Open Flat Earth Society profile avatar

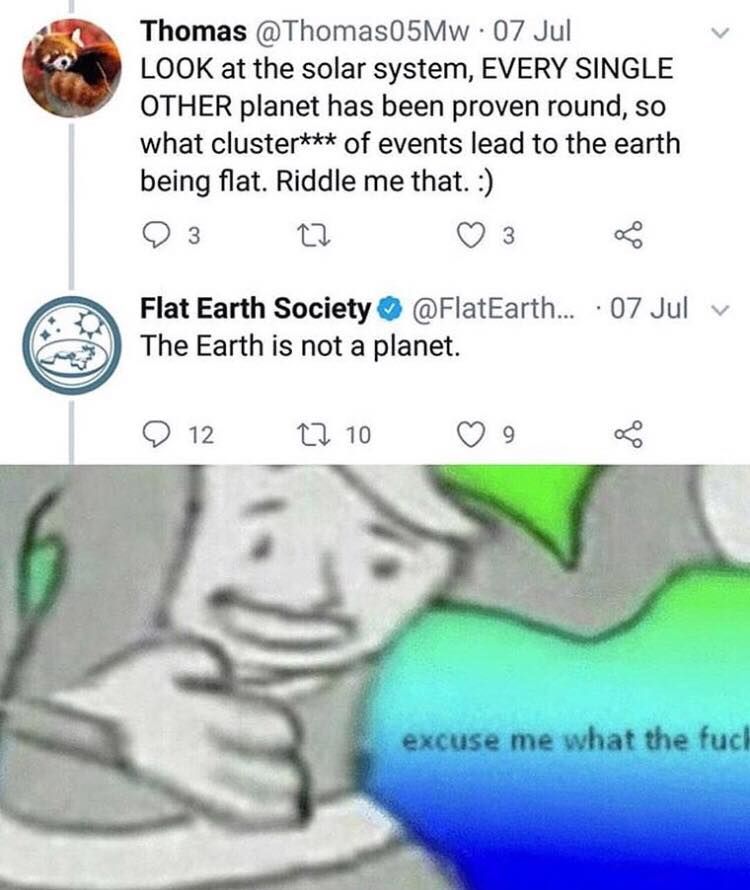coord(72,345)
